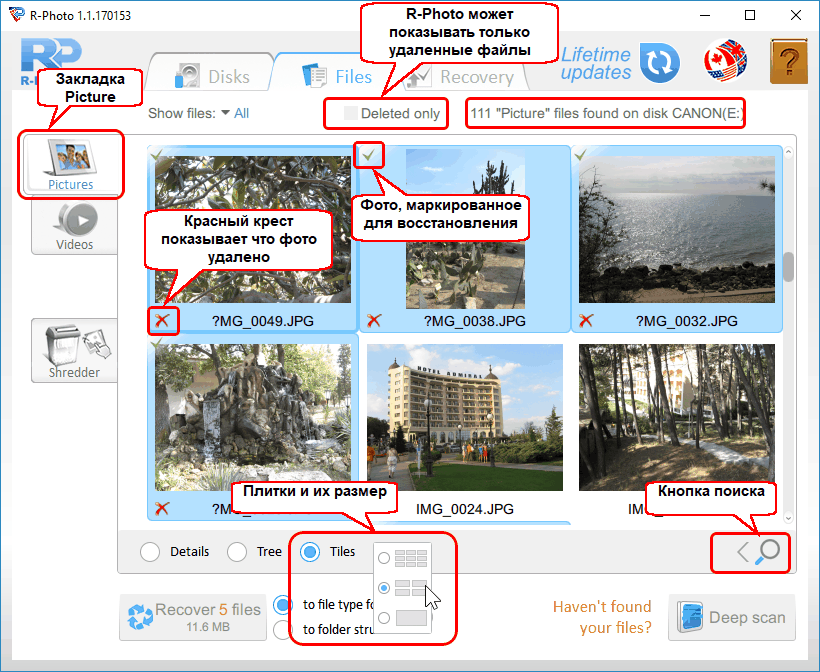Expand the Show files All dropdown

pyautogui.click(x=235, y=114)
